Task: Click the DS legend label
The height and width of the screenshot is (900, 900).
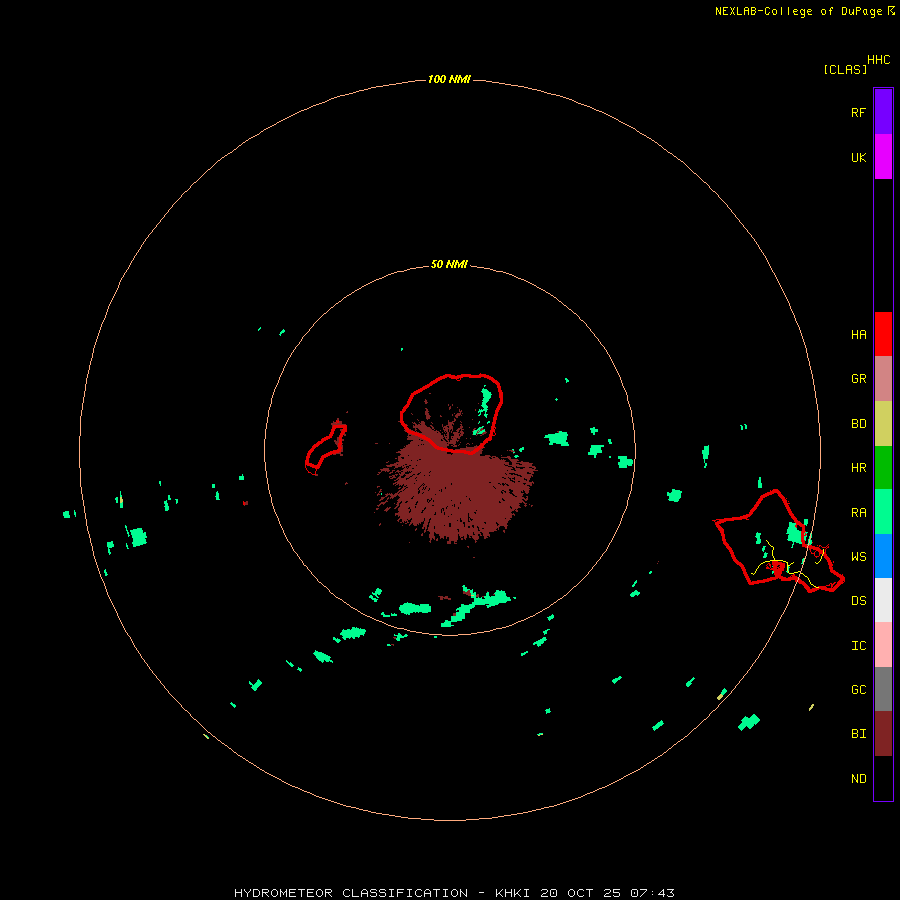Action: [858, 601]
